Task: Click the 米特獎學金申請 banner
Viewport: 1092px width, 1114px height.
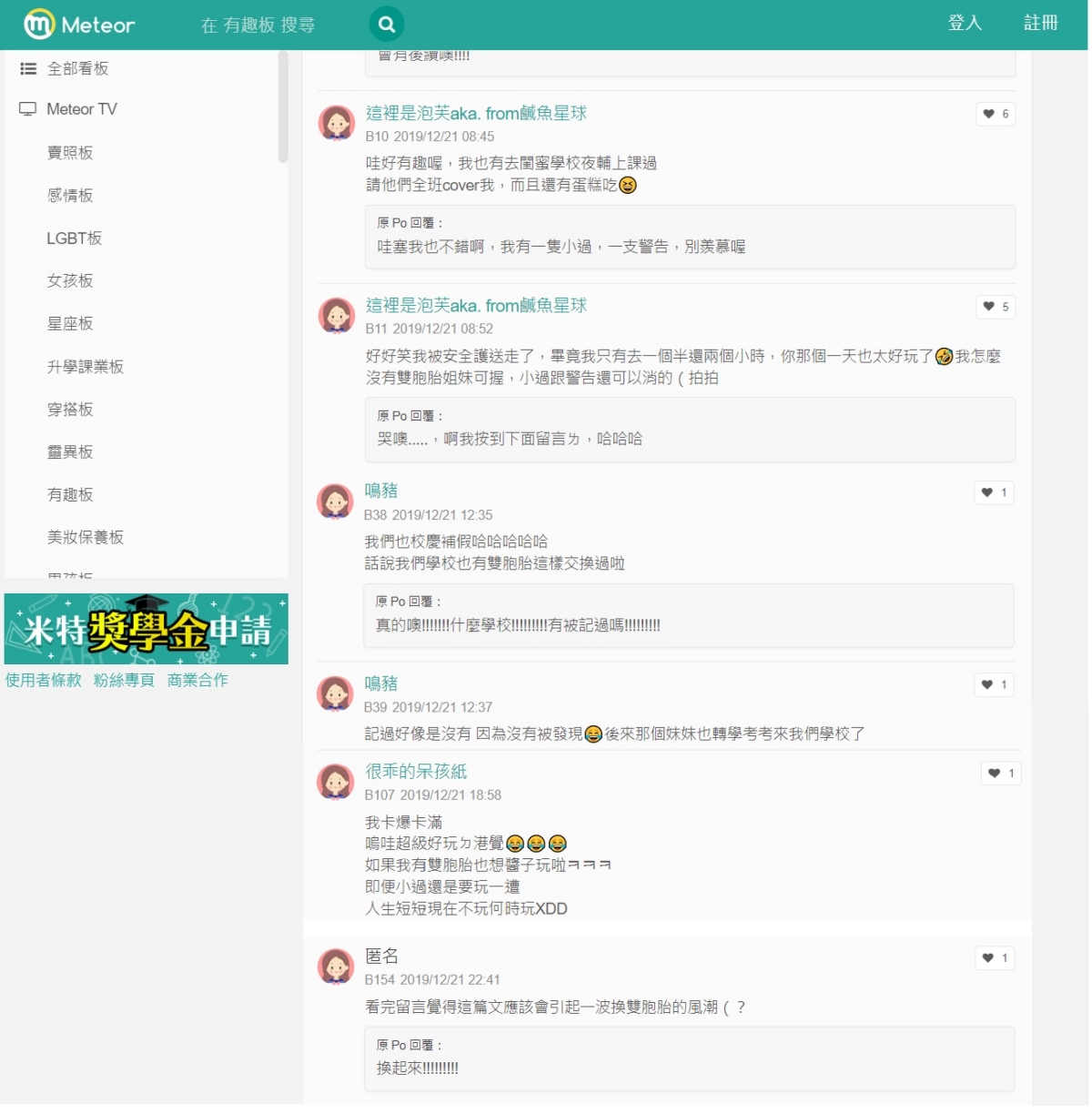Action: 147,629
